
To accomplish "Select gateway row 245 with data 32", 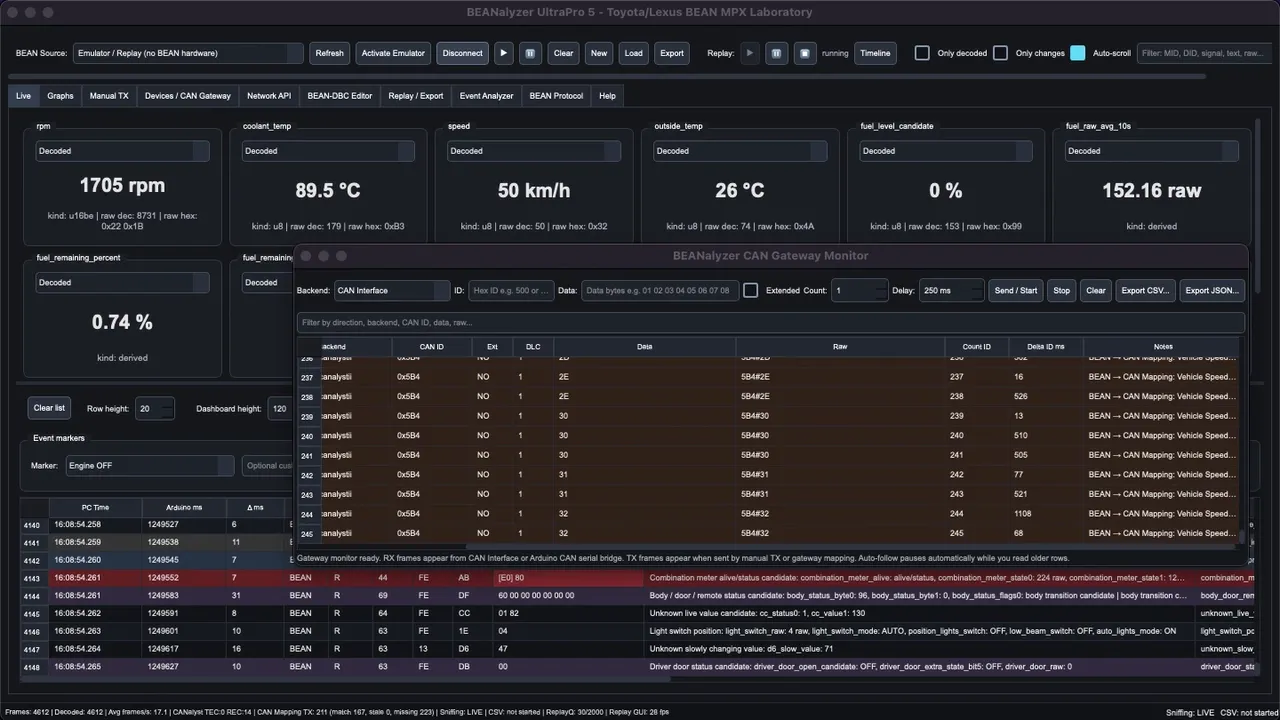I will (768, 533).
